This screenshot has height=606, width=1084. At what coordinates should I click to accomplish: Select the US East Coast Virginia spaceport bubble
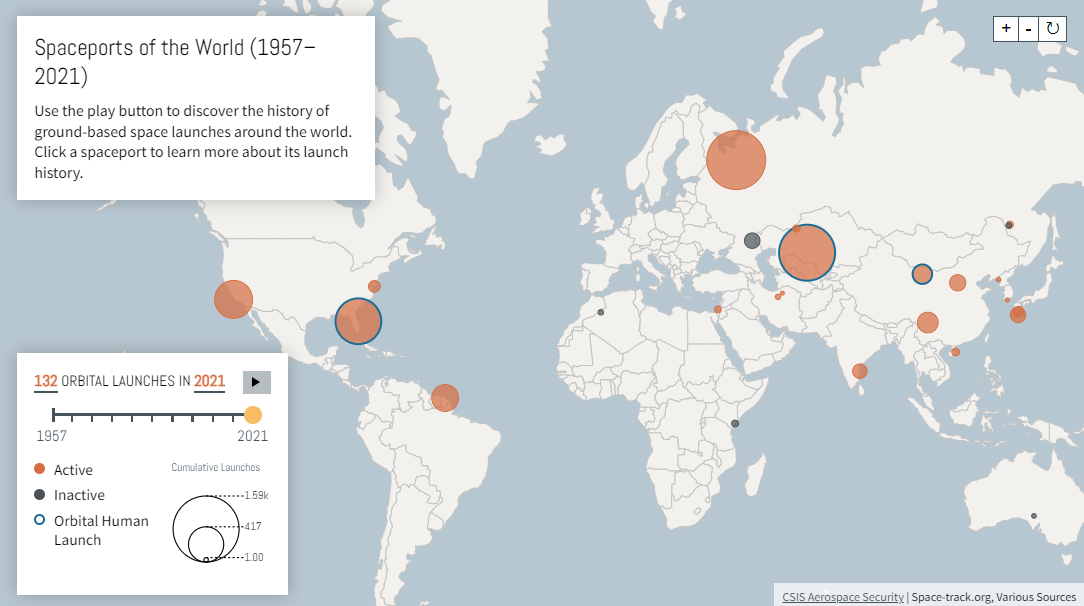[374, 286]
